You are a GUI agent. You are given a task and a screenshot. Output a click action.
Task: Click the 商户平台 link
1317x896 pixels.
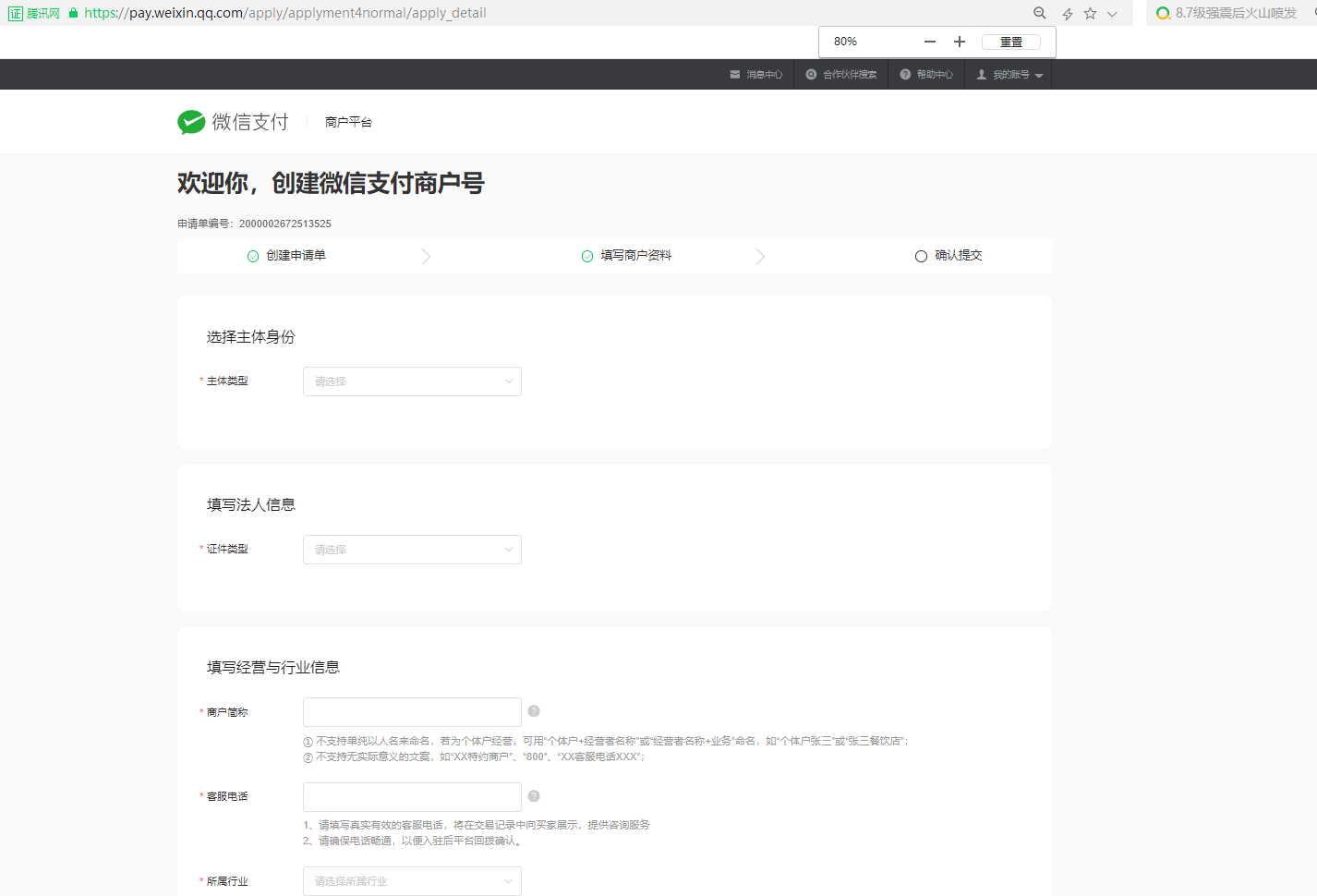[348, 122]
